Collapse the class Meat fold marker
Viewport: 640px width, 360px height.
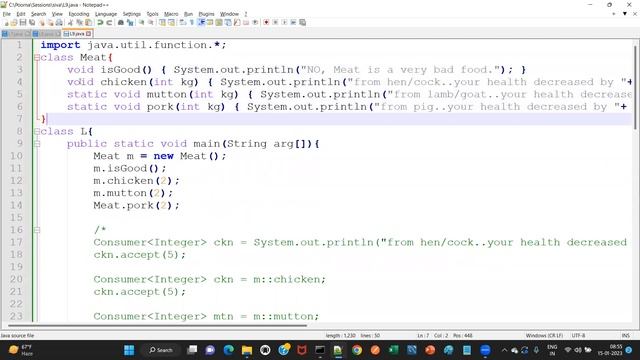click(37, 58)
